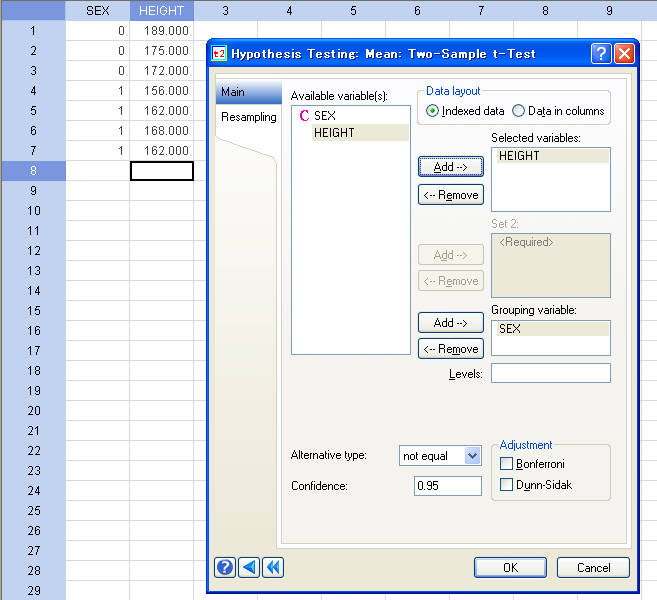Image resolution: width=657 pixels, height=600 pixels.
Task: Click row header 22 in spreadsheet
Action: click(34, 451)
